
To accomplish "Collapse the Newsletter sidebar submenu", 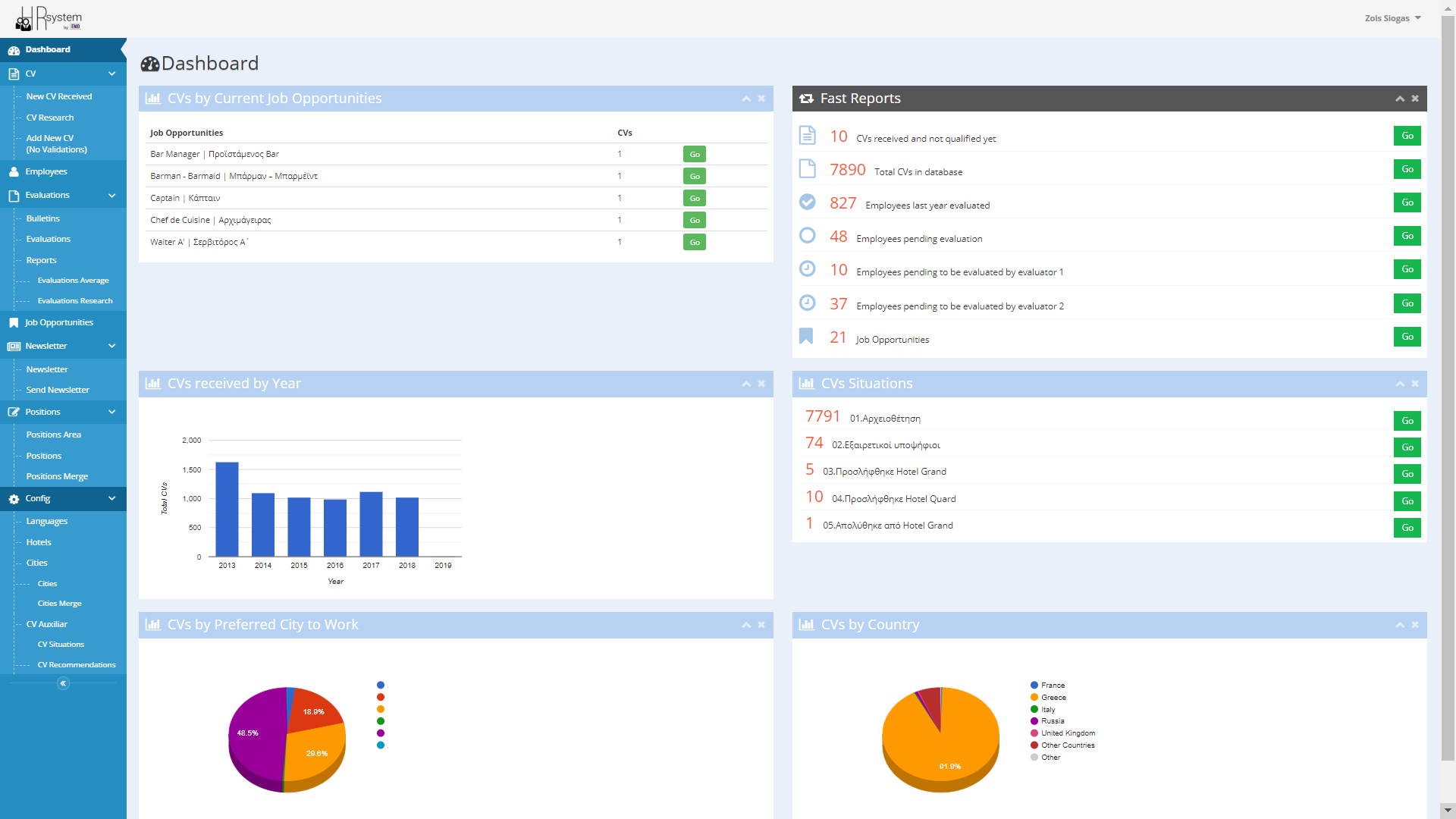I will point(112,347).
